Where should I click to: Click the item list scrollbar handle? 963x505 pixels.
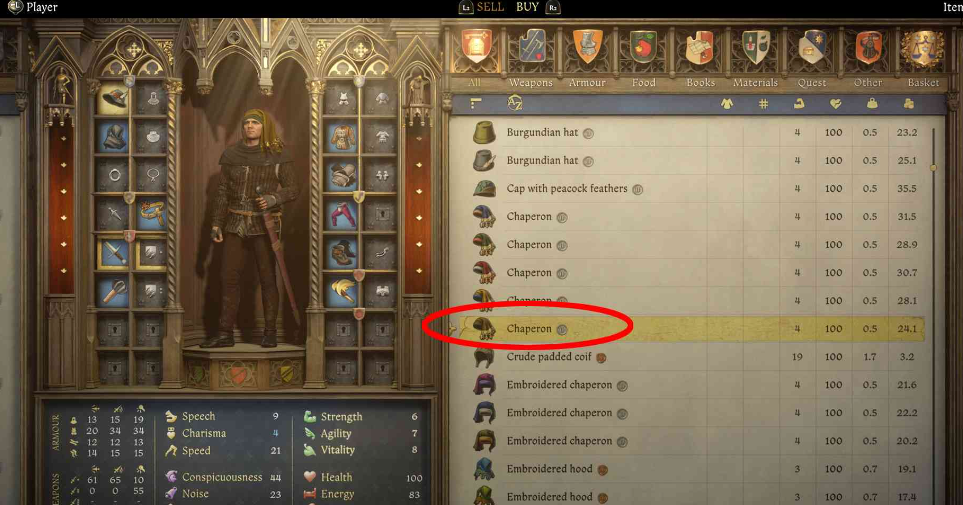(934, 167)
